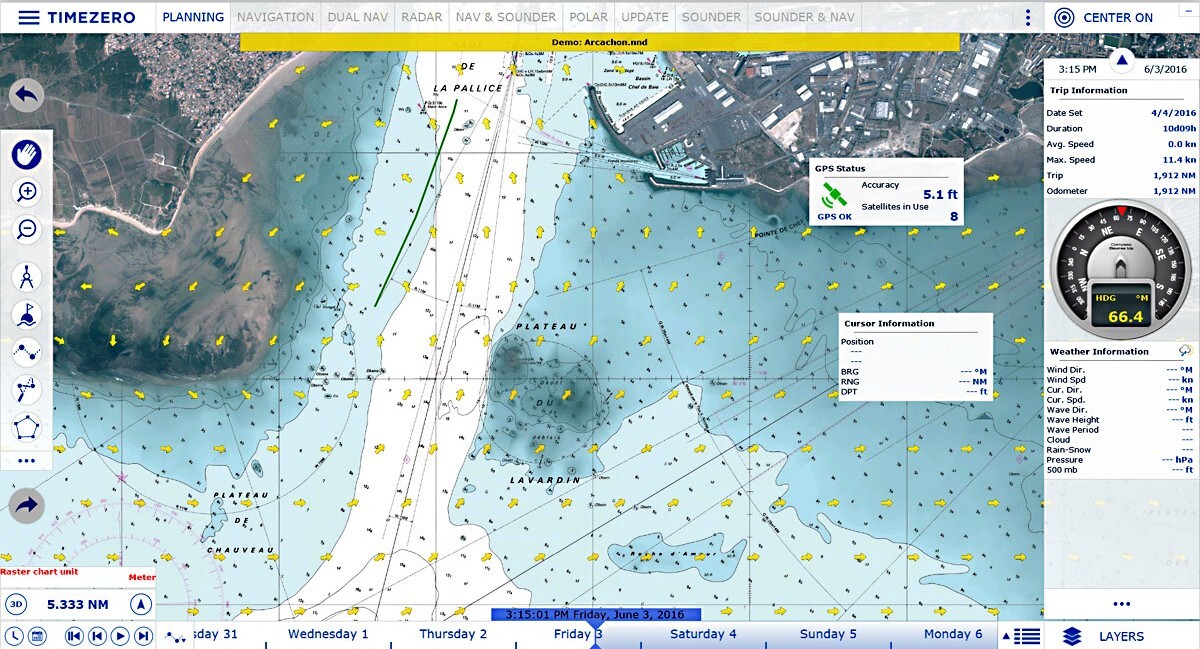Switch to the RADAR workspace tab
The width and height of the screenshot is (1200, 649).
pos(421,17)
